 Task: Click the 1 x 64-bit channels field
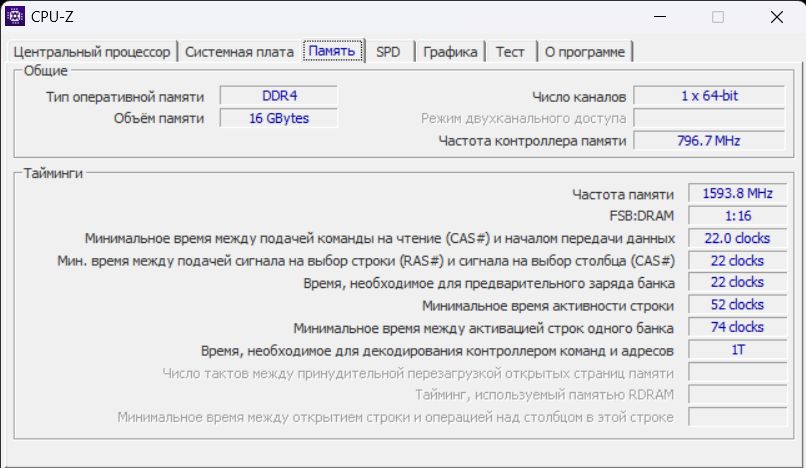[x=709, y=96]
